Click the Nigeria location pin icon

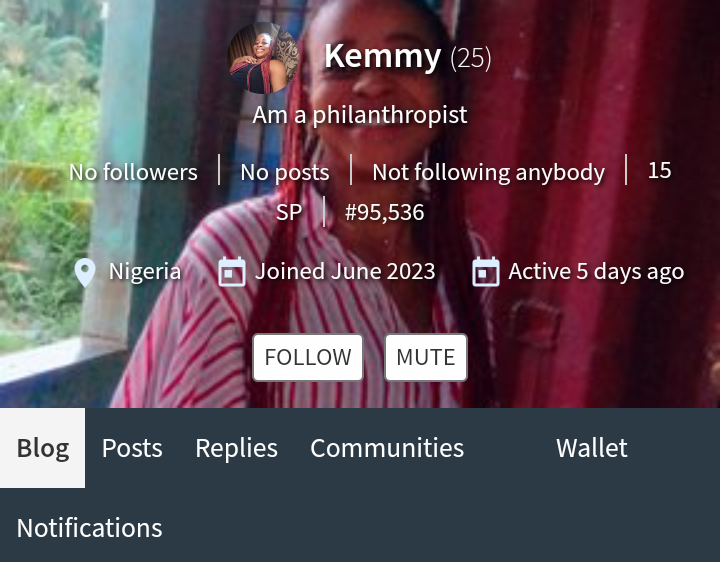85,272
